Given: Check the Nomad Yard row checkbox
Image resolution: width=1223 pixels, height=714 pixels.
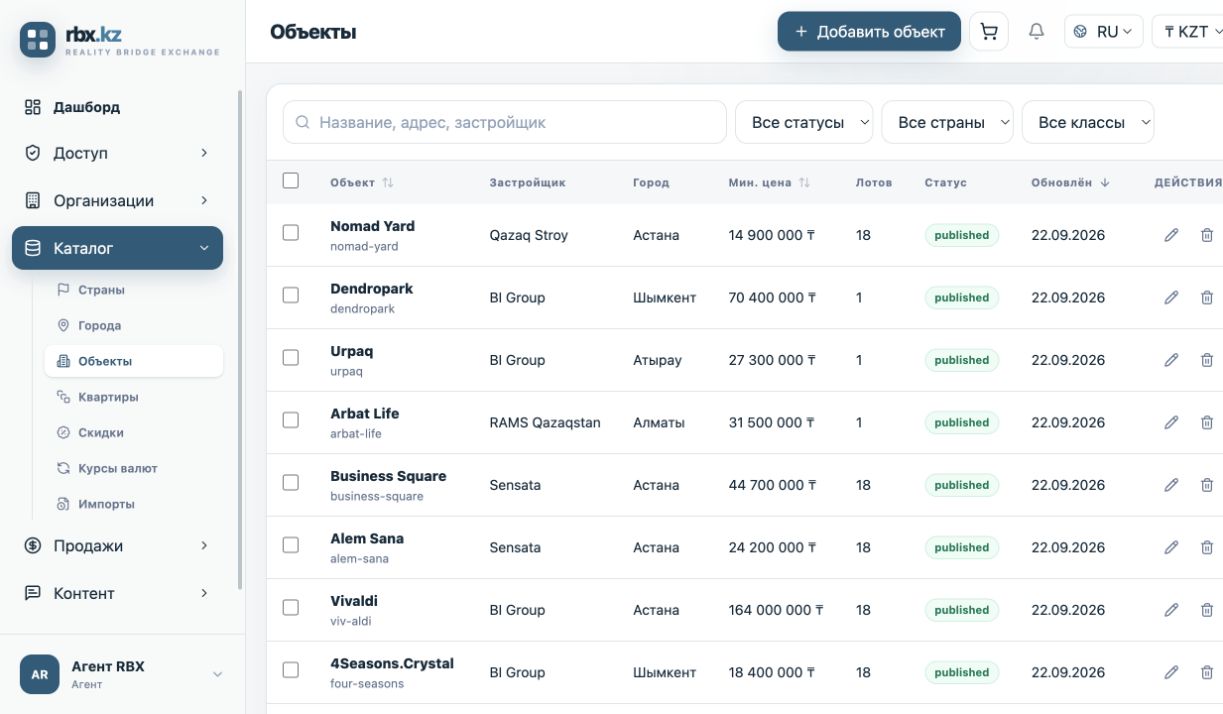Looking at the screenshot, I should tap(291, 233).
